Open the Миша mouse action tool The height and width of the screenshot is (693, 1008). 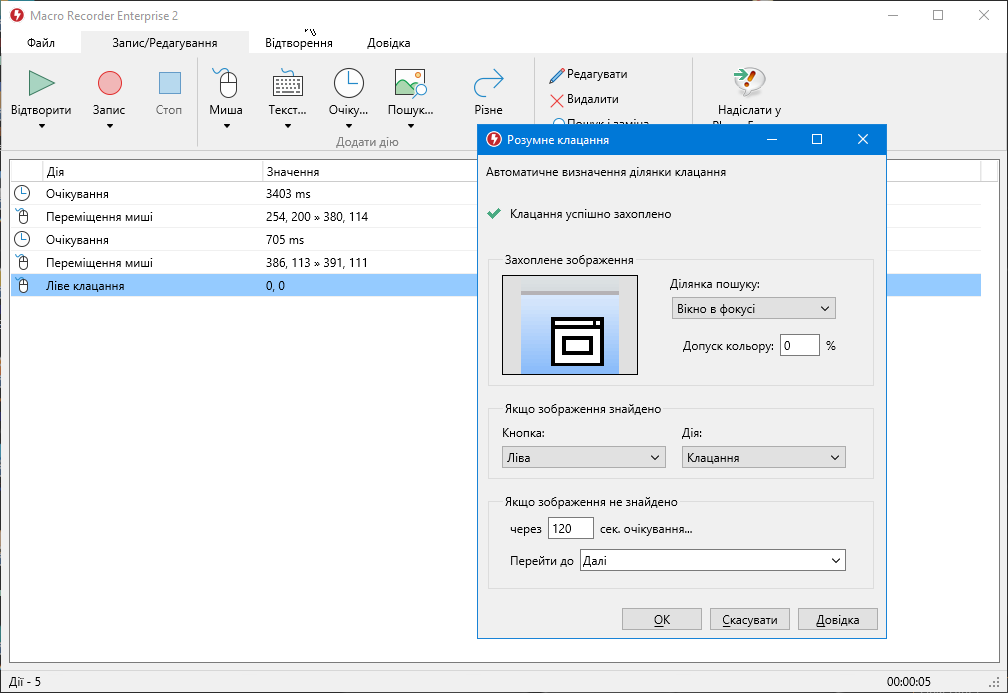[x=226, y=83]
